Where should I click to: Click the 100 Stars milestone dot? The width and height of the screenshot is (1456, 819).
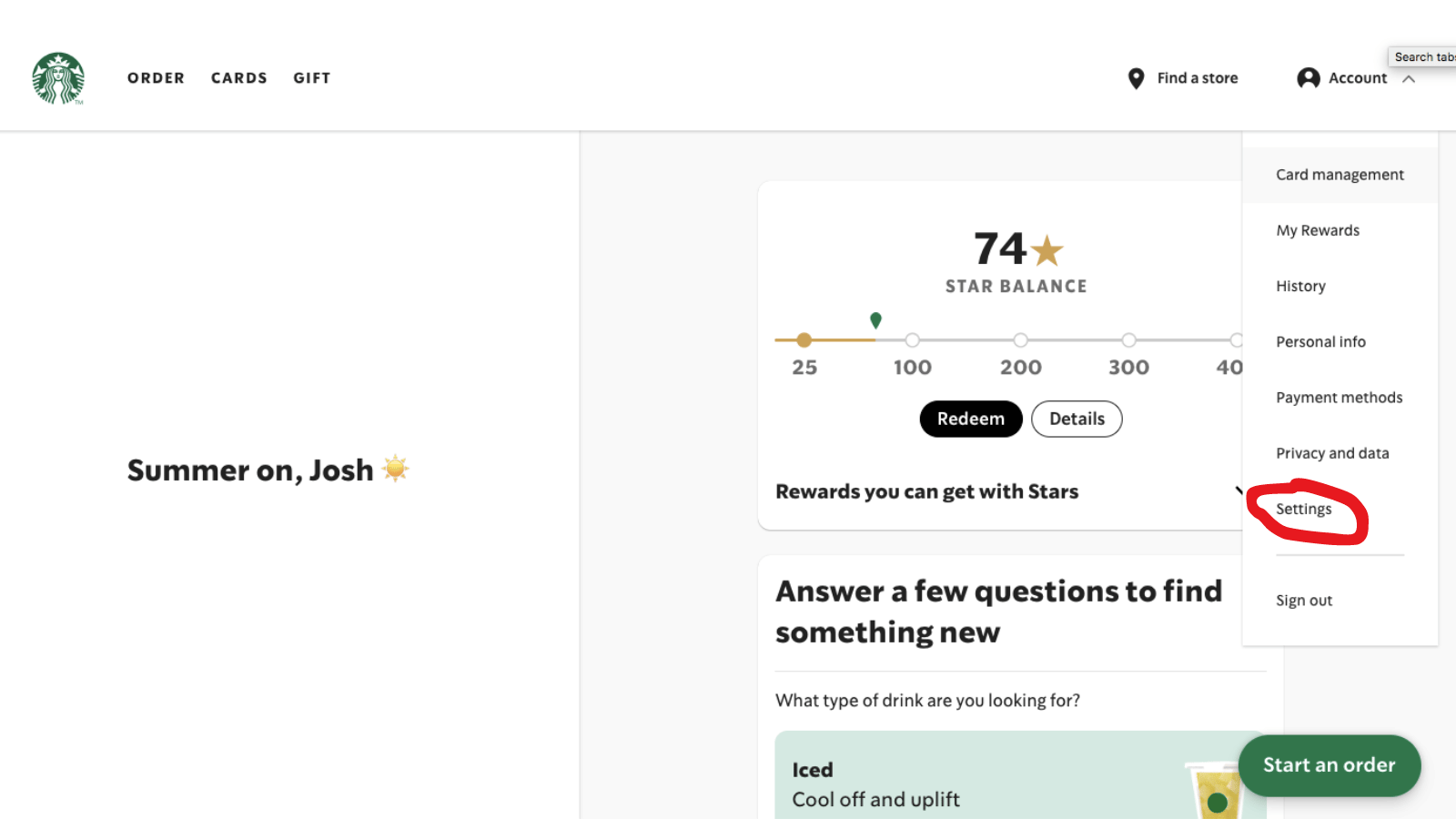pos(912,340)
